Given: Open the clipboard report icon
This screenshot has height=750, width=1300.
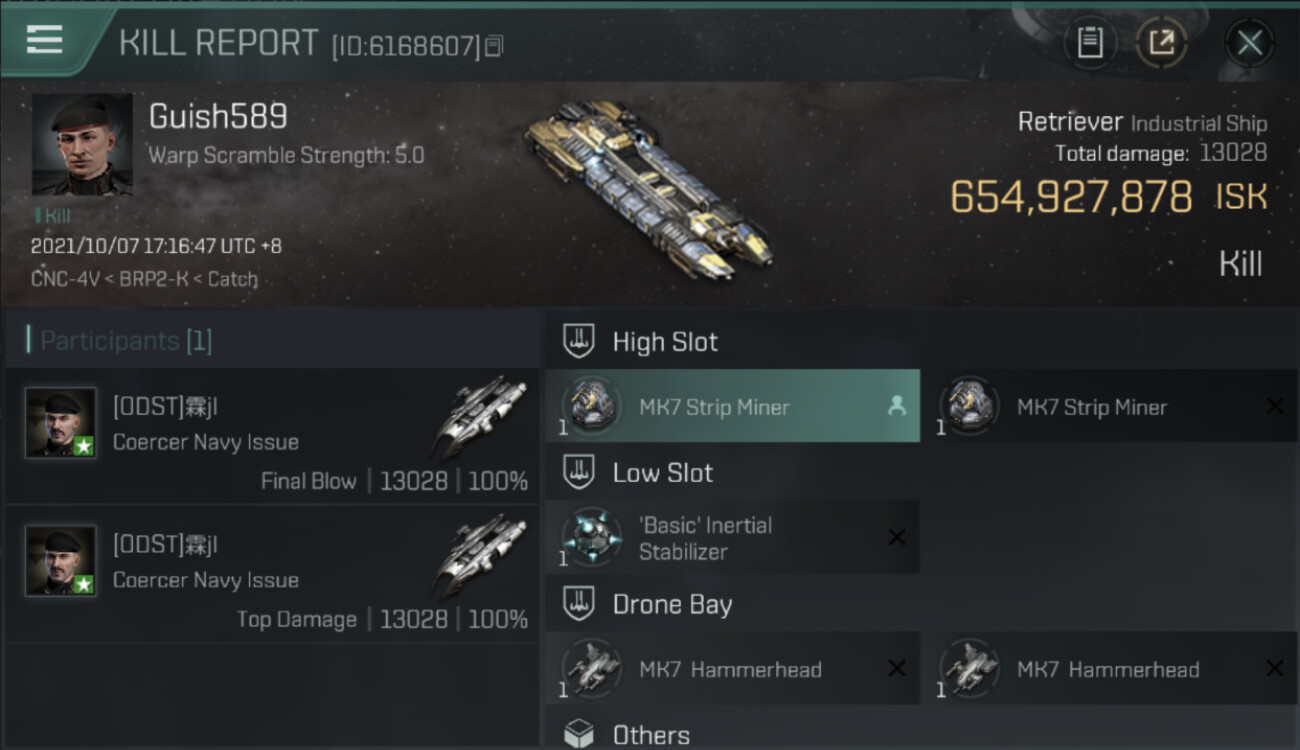Looking at the screenshot, I should 1090,43.
